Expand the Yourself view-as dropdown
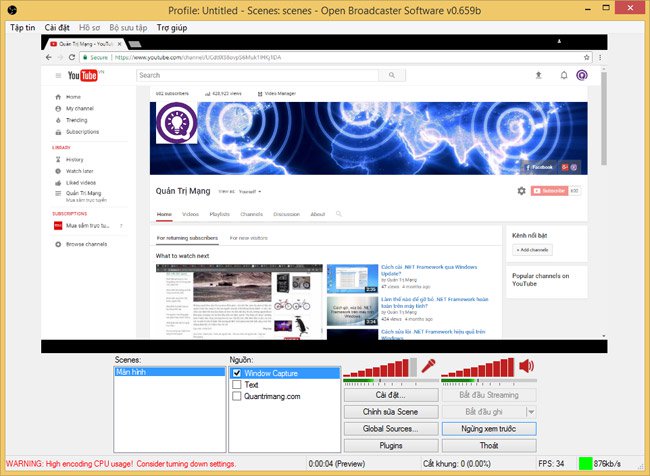Screen dimensions: 650x476 250,192
